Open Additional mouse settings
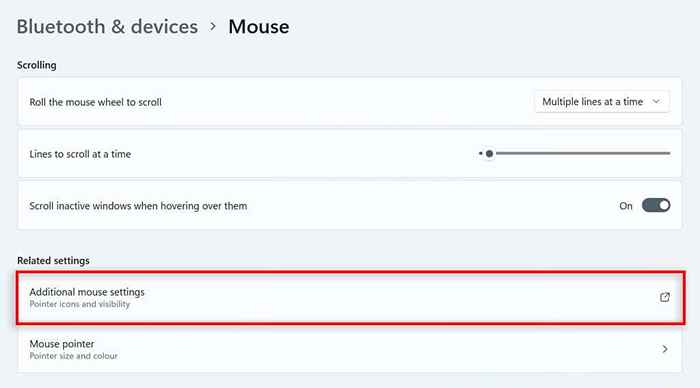The width and height of the screenshot is (700, 388). click(350, 297)
